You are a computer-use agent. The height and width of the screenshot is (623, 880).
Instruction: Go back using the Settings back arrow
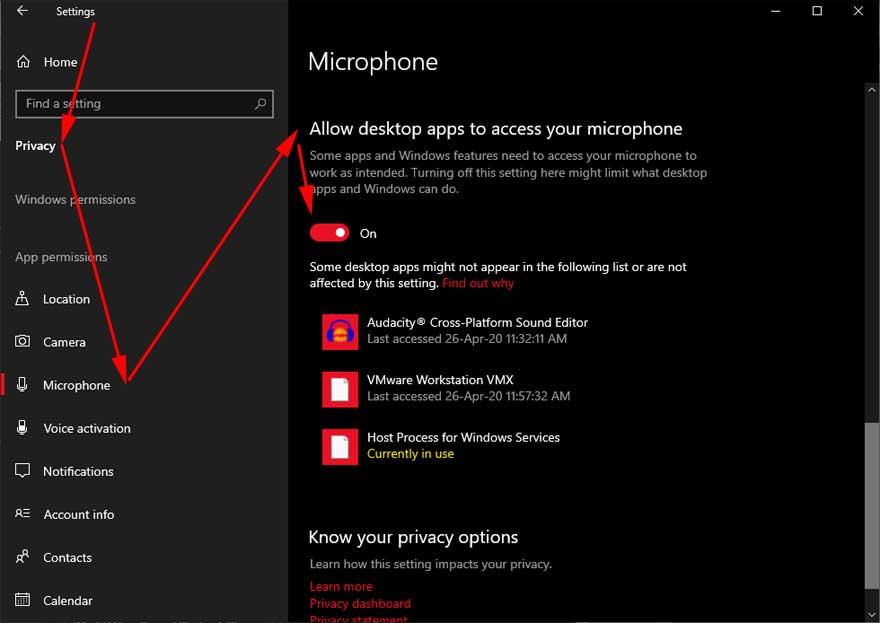(22, 11)
